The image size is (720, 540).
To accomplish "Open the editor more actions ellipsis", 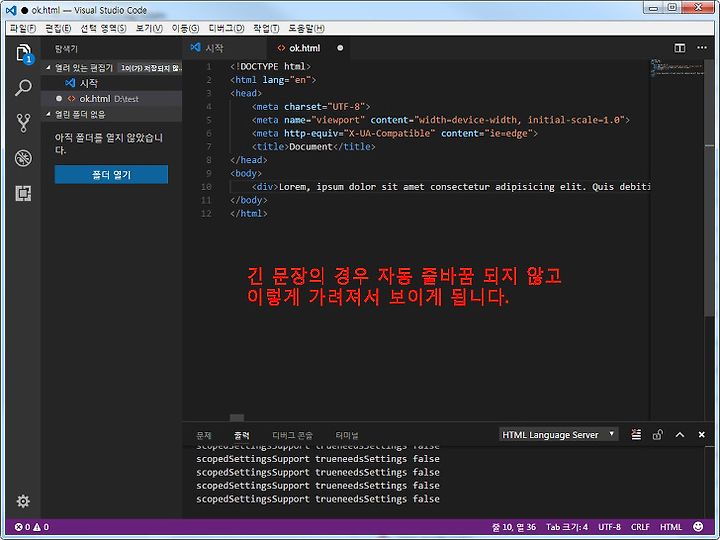I will point(702,48).
